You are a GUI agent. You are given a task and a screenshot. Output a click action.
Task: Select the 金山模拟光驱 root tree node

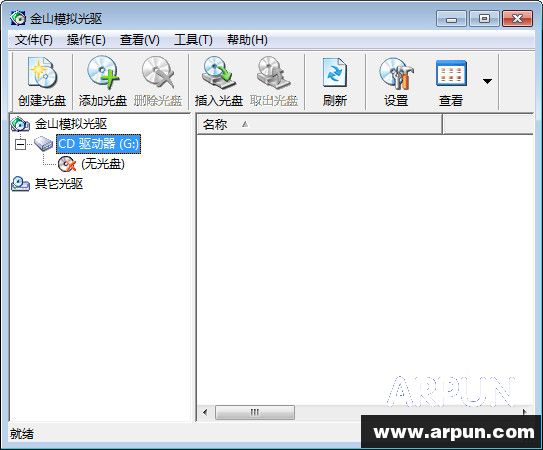pyautogui.click(x=71, y=124)
